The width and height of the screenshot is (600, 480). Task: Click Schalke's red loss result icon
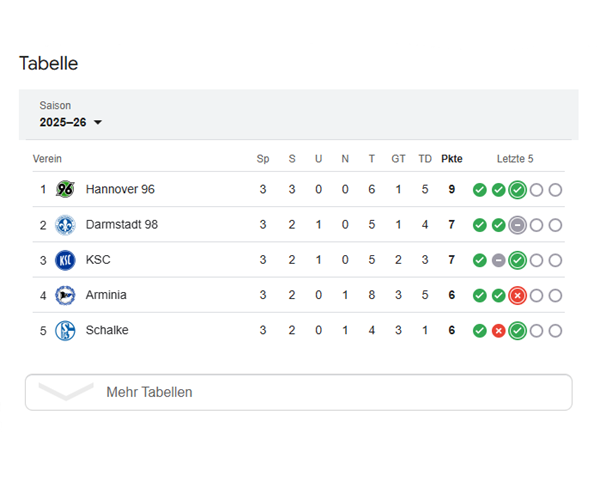(498, 331)
